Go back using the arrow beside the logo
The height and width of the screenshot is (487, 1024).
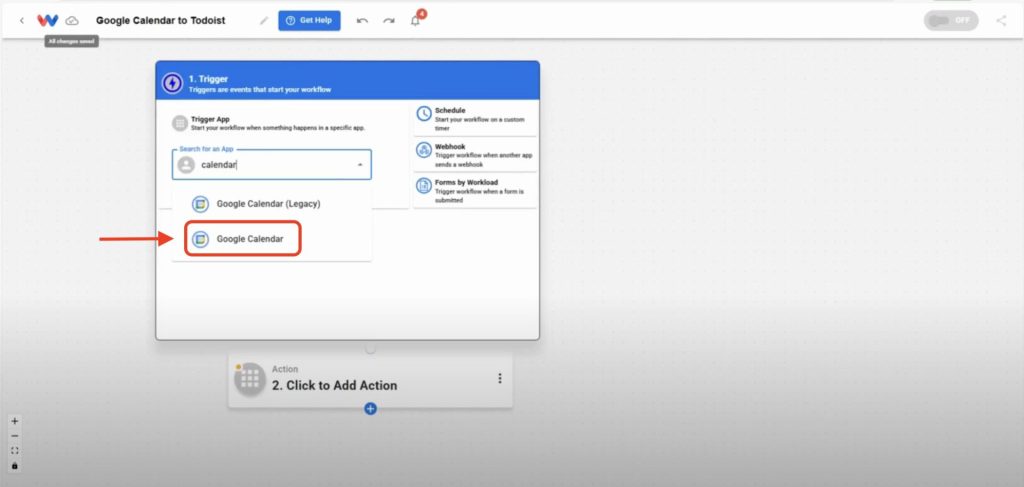pos(22,21)
